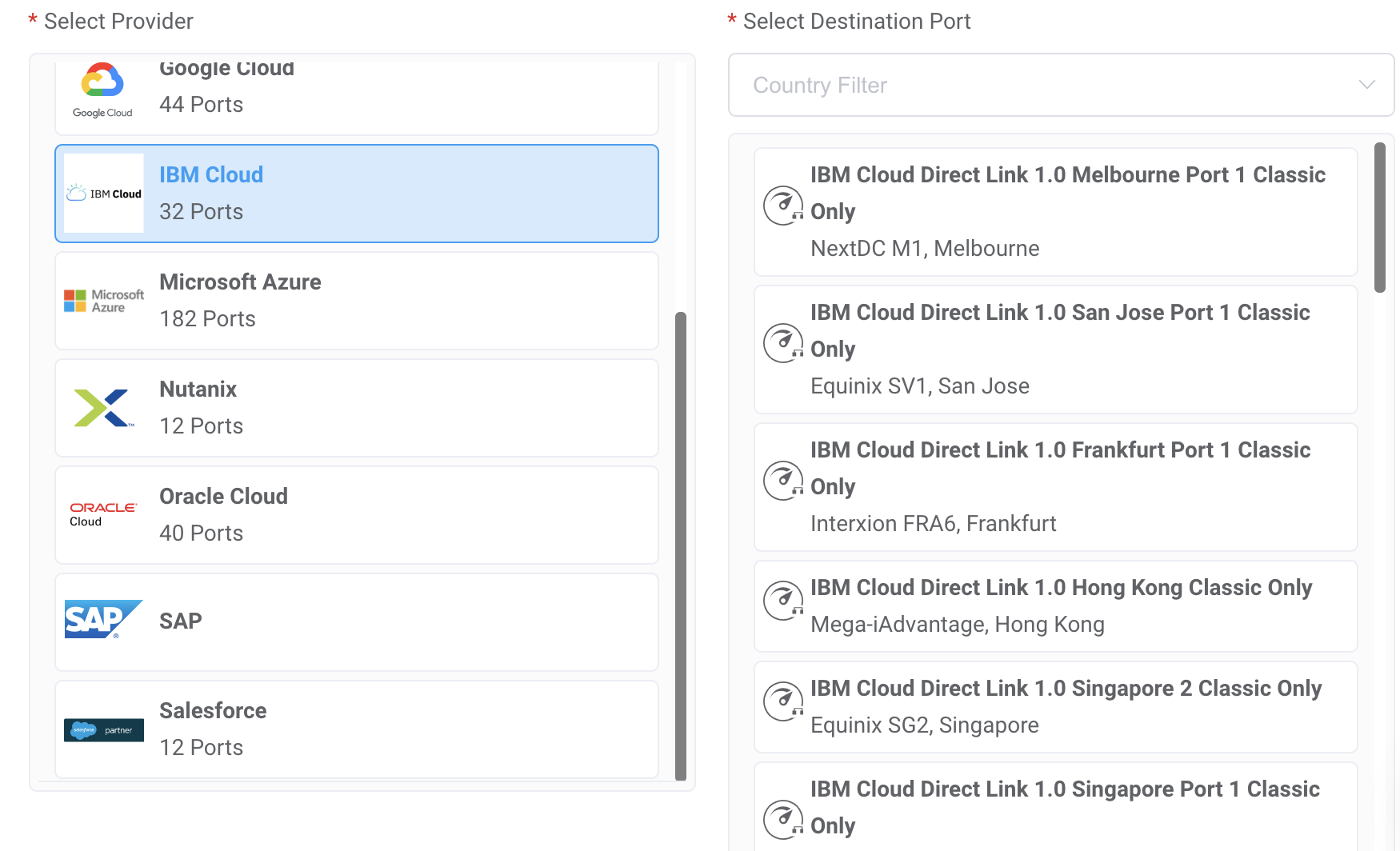This screenshot has height=851, width=1400.
Task: Select the Direct Link 1.0 Singapore Port 1 destination
Action: tap(1056, 807)
